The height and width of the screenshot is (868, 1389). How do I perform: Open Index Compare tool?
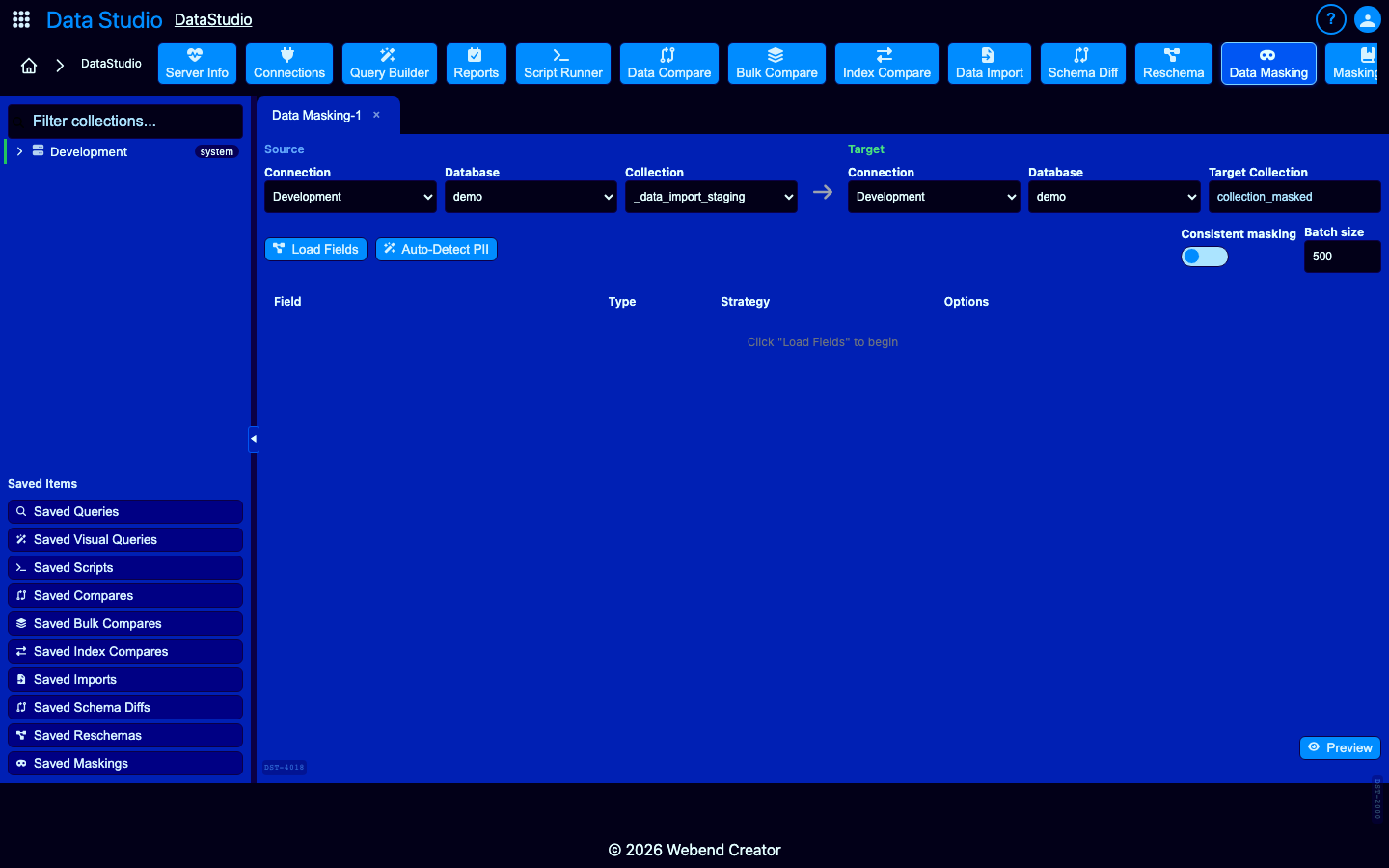coord(886,64)
